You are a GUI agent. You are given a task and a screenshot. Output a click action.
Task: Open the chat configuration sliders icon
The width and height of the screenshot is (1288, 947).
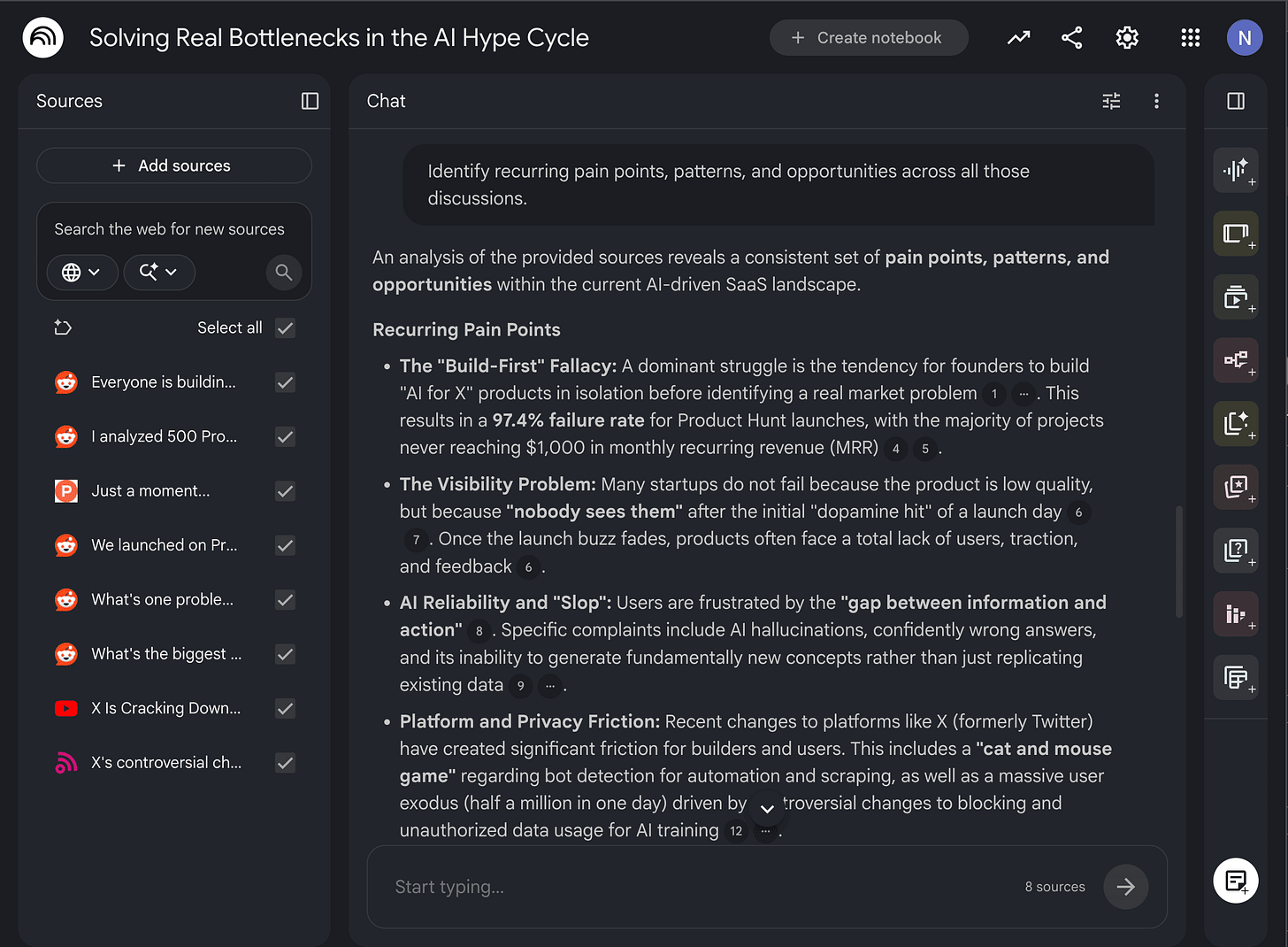pos(1111,101)
